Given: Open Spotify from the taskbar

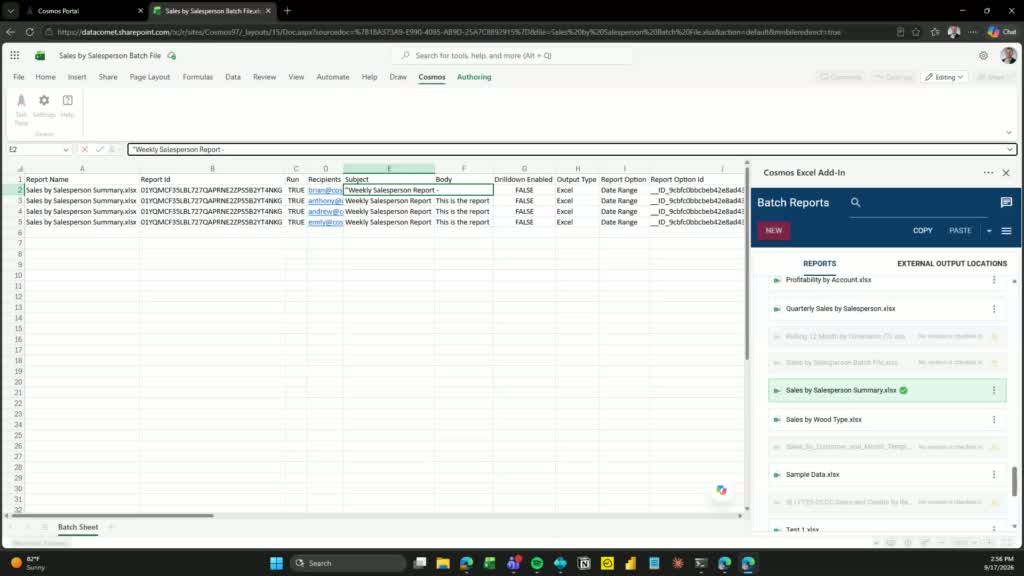Looking at the screenshot, I should coord(537,563).
